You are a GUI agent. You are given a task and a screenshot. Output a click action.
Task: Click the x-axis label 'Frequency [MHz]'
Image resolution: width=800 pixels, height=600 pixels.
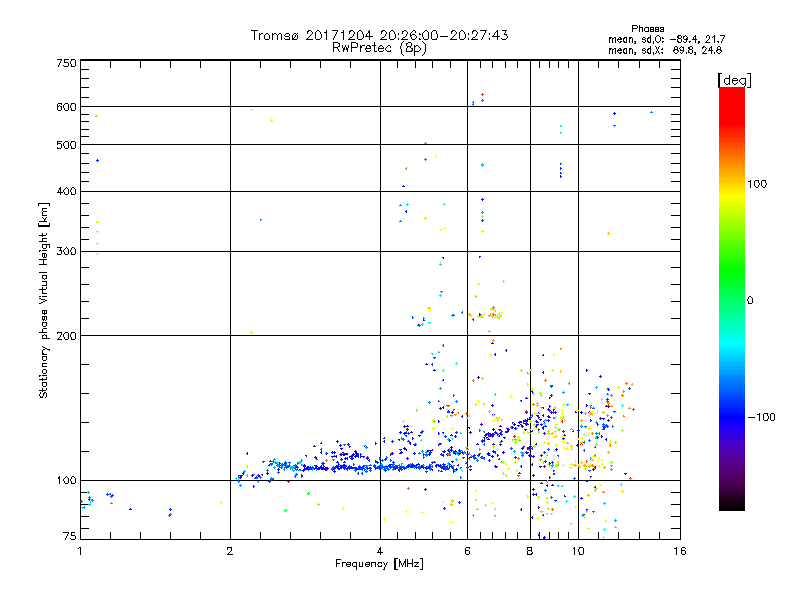tap(379, 564)
